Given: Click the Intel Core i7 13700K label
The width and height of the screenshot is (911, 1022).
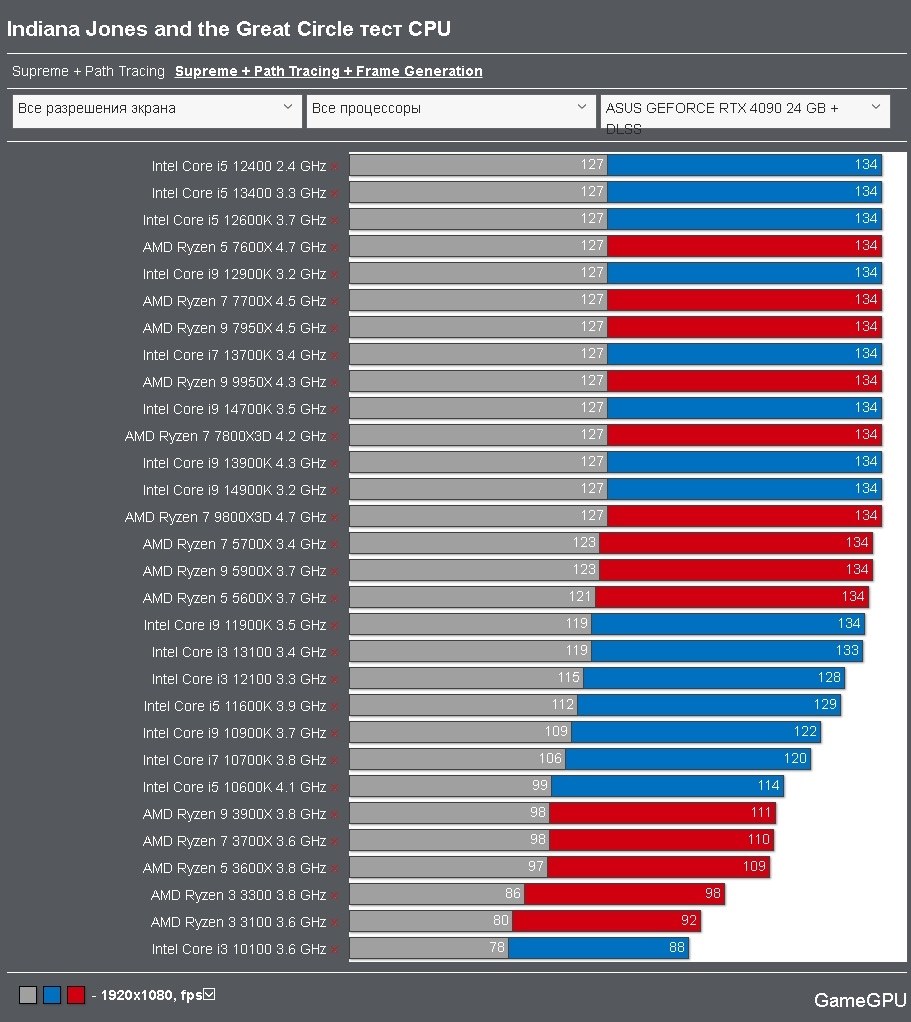Looking at the screenshot, I should click(x=234, y=355).
